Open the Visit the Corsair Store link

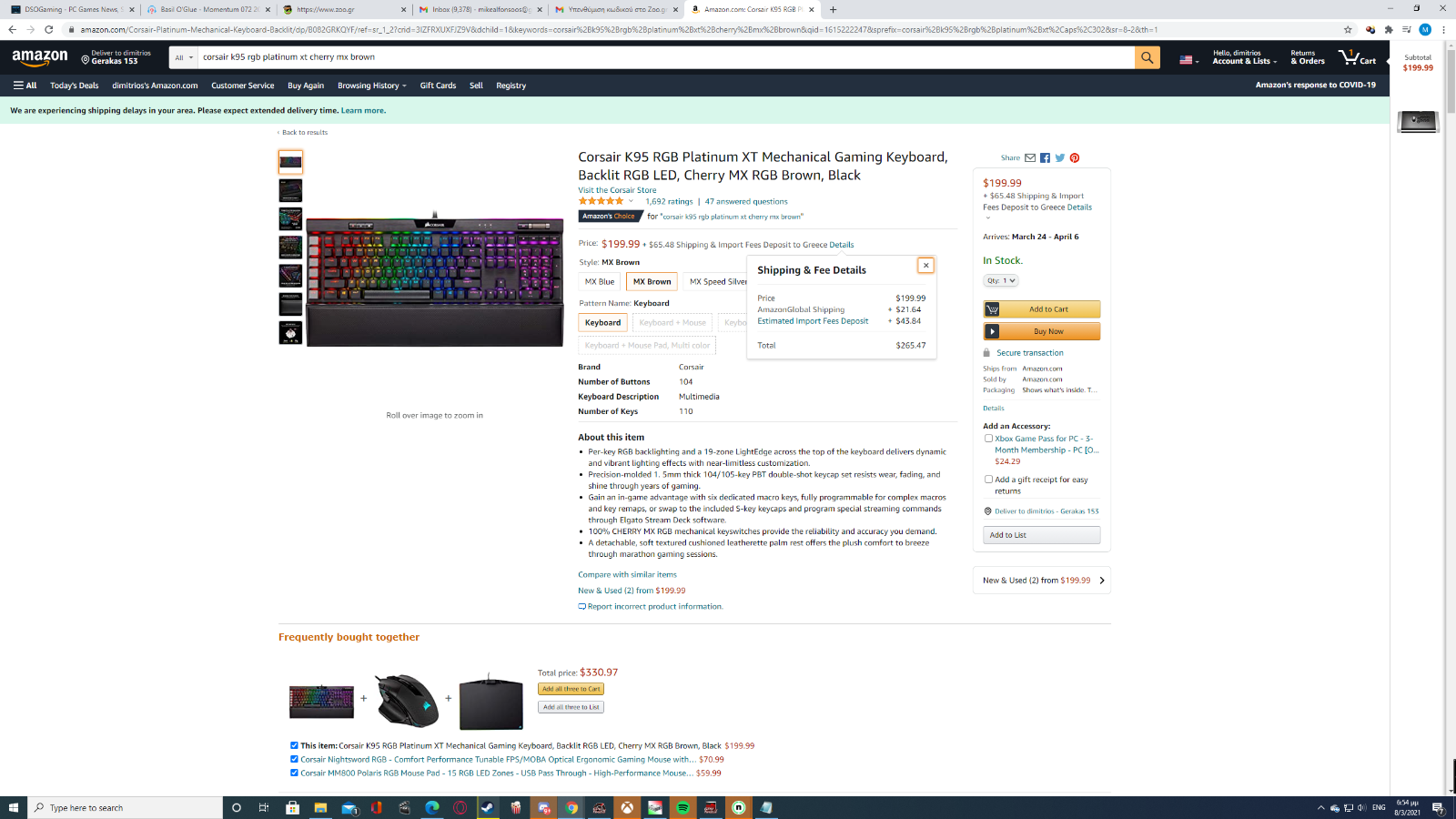pos(617,190)
